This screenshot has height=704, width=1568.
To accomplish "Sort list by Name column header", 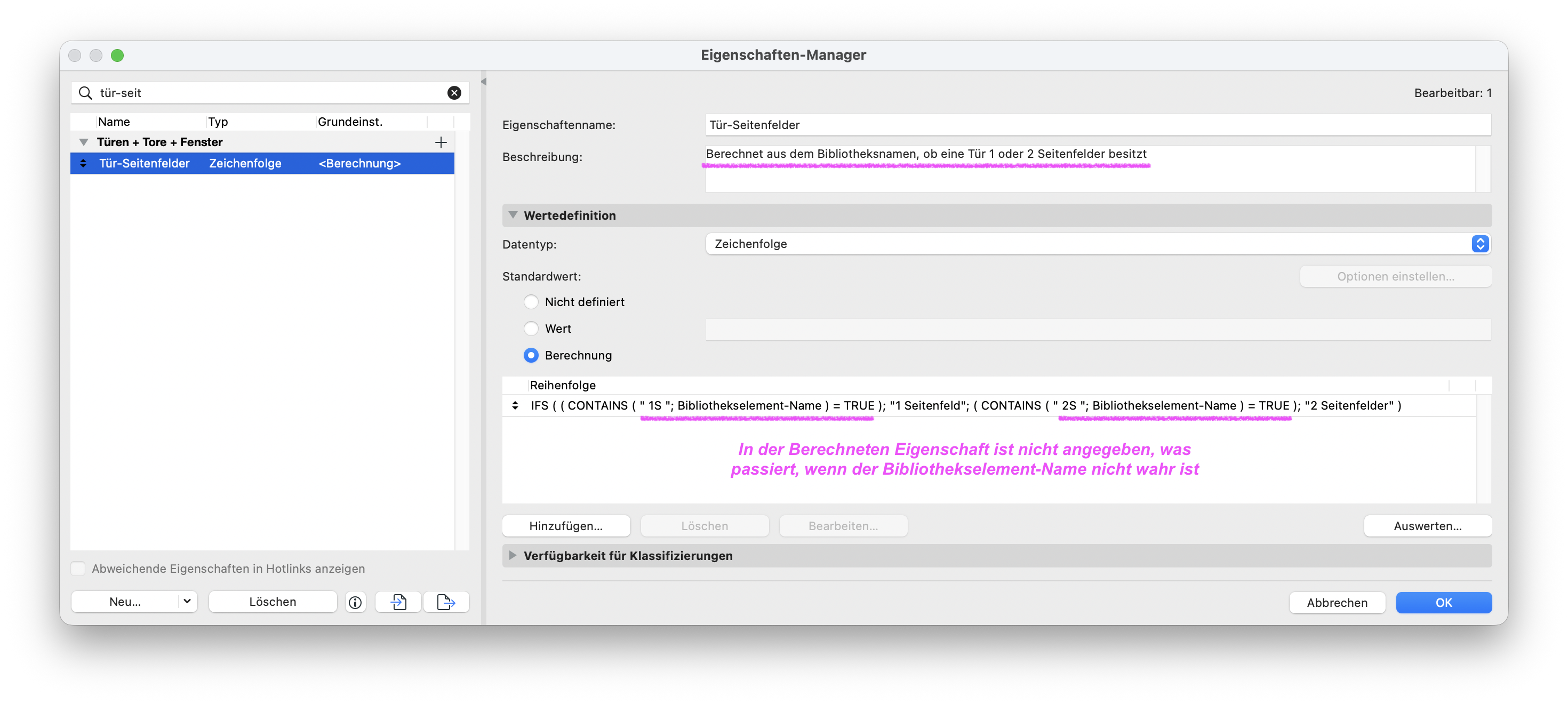I will point(151,122).
